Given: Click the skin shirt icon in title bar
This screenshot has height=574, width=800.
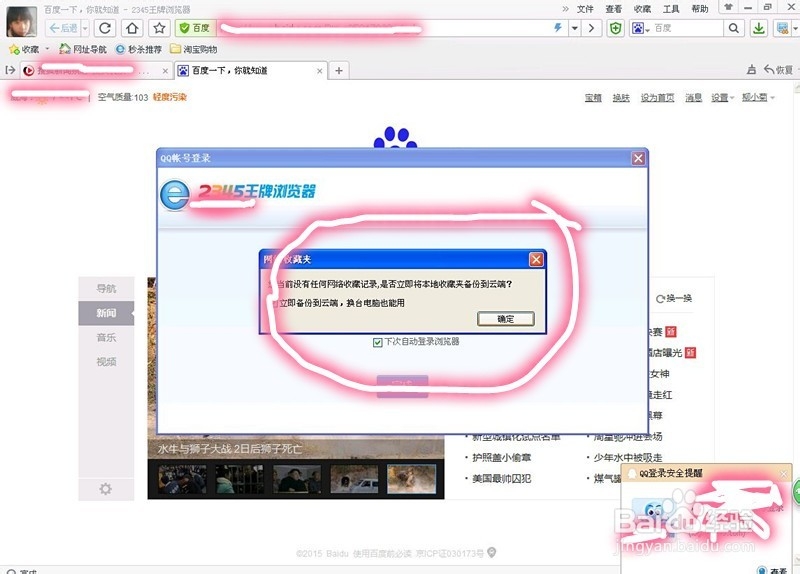Looking at the screenshot, I should pyautogui.click(x=728, y=7).
